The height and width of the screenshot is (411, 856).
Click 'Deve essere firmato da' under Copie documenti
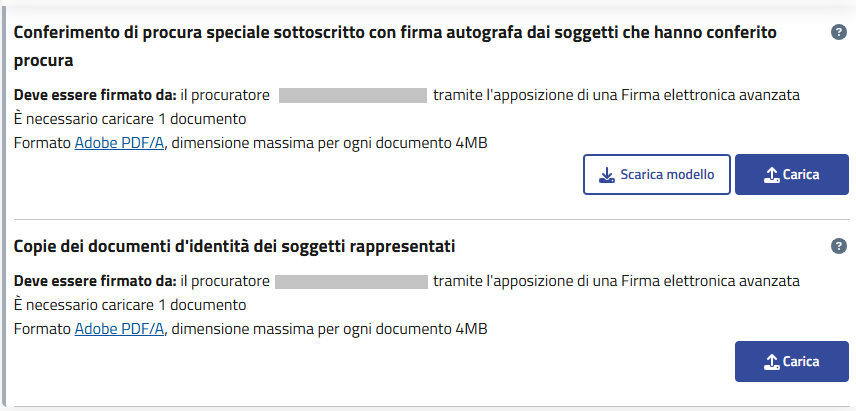tap(95, 282)
